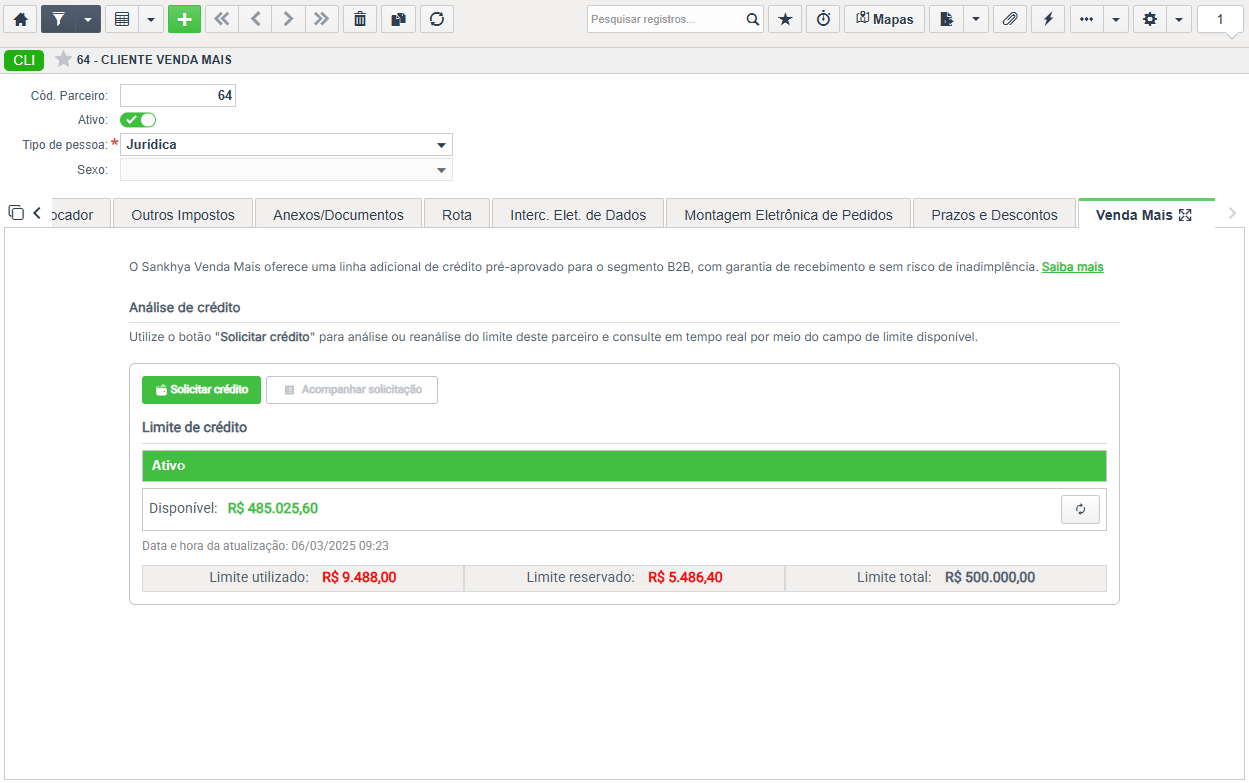Click the document export icon
Viewport: 1249px width, 783px height.
point(946,19)
